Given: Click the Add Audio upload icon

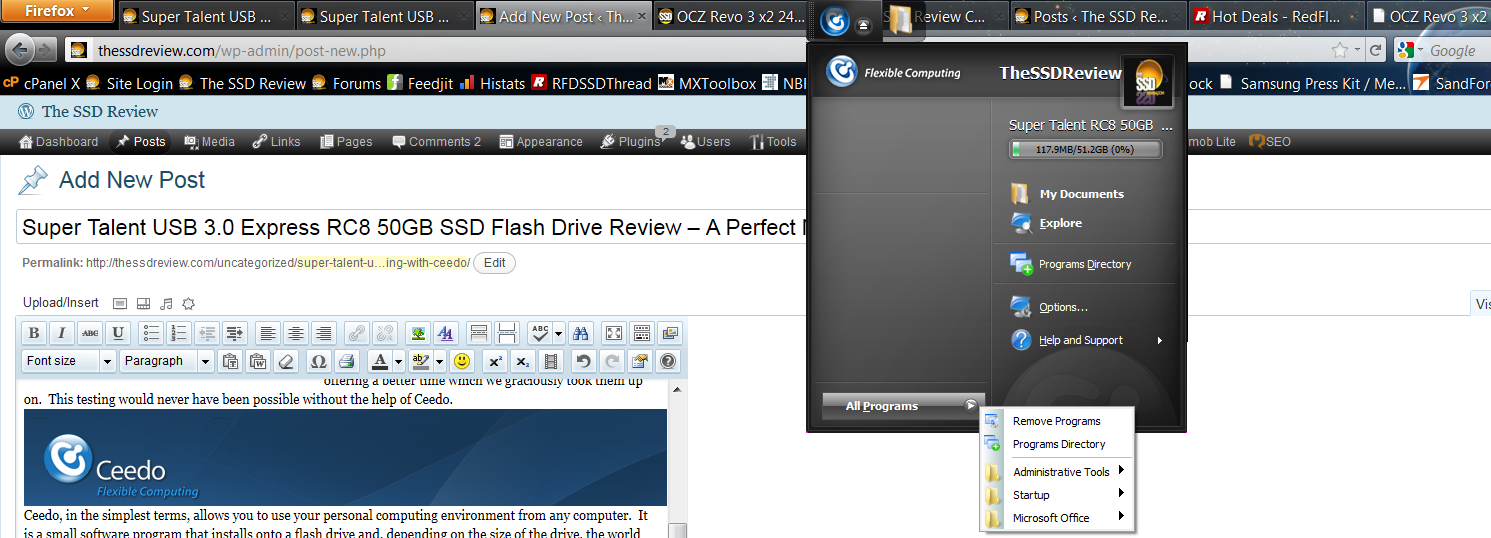Looking at the screenshot, I should [x=166, y=303].
